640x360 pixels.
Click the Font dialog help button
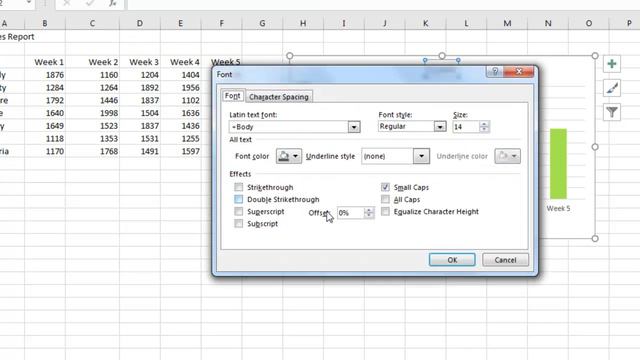point(495,72)
